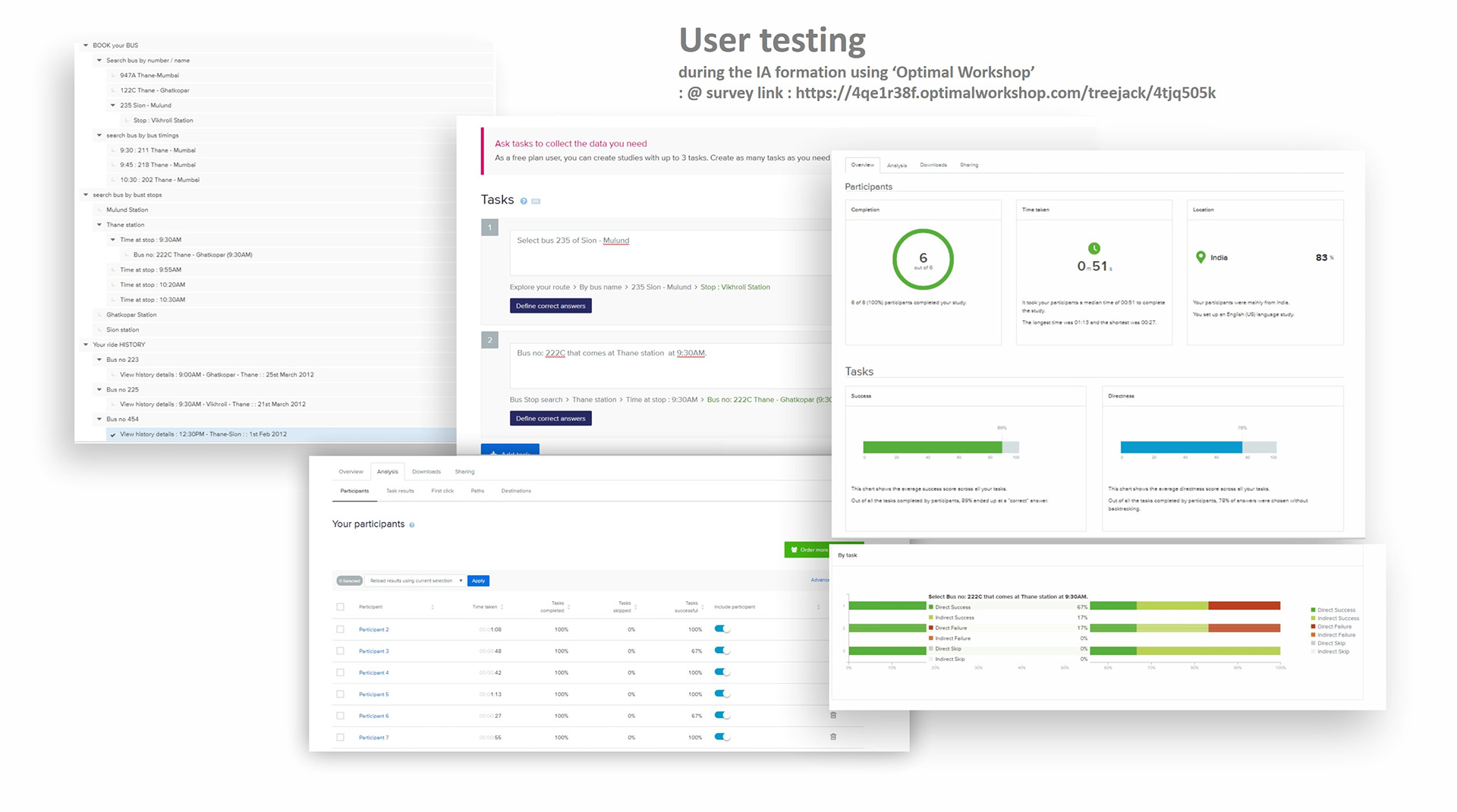Image resolution: width=1457 pixels, height=812 pixels.
Task: Click the India location pin icon
Action: pyautogui.click(x=1201, y=257)
